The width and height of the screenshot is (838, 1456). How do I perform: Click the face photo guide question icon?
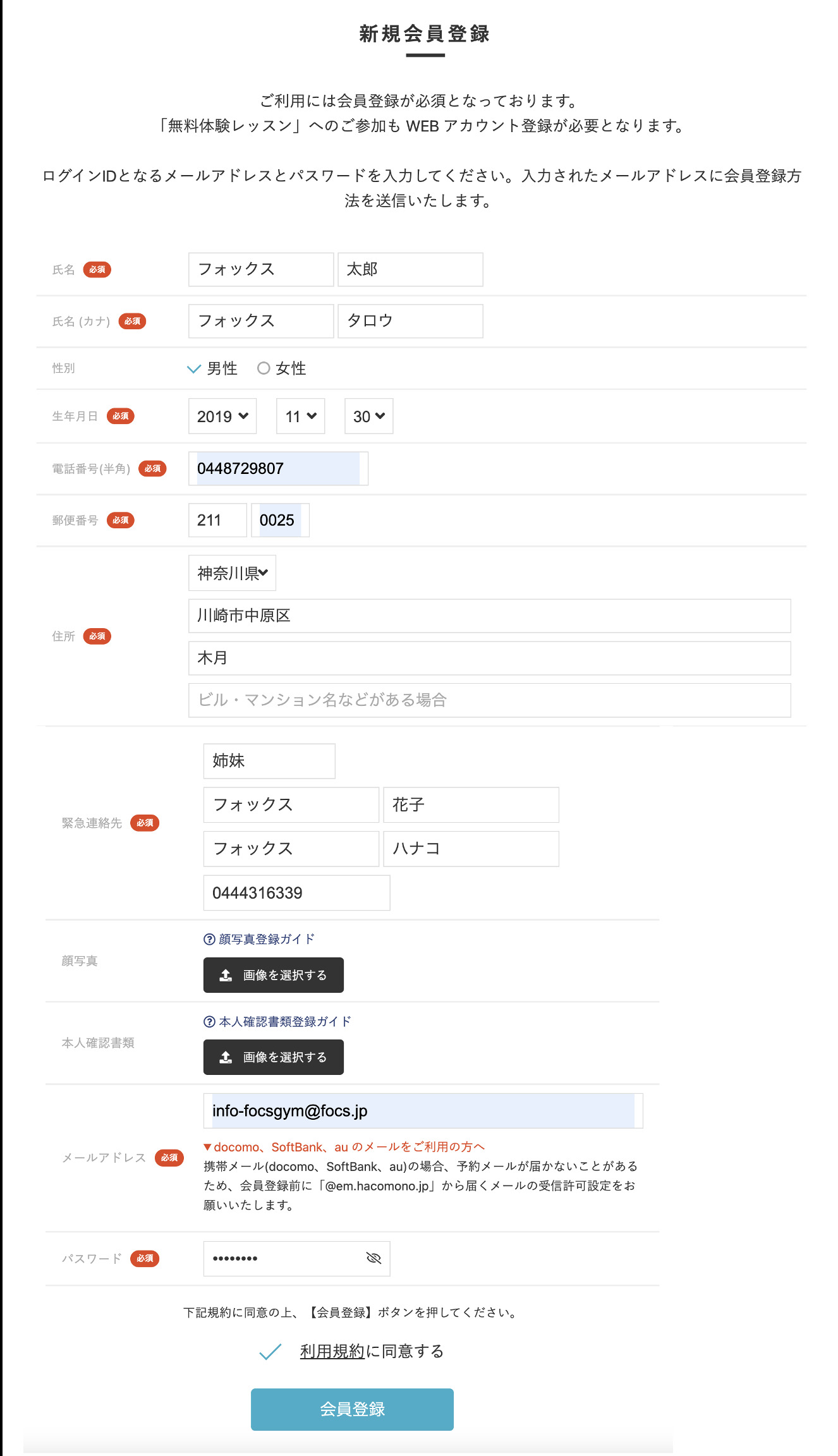pos(209,940)
